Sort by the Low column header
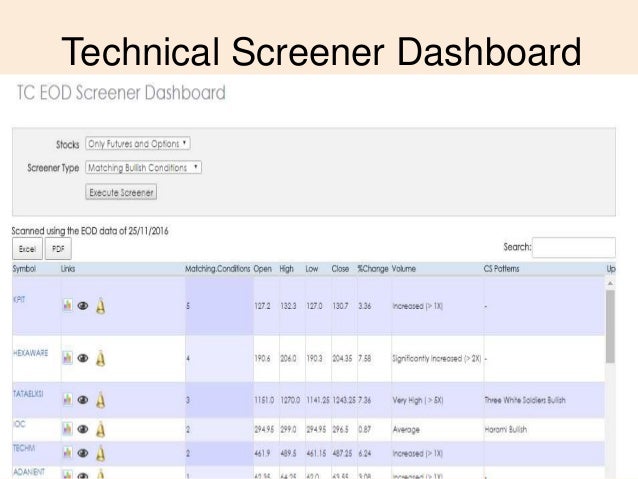638x479 pixels. 312,269
